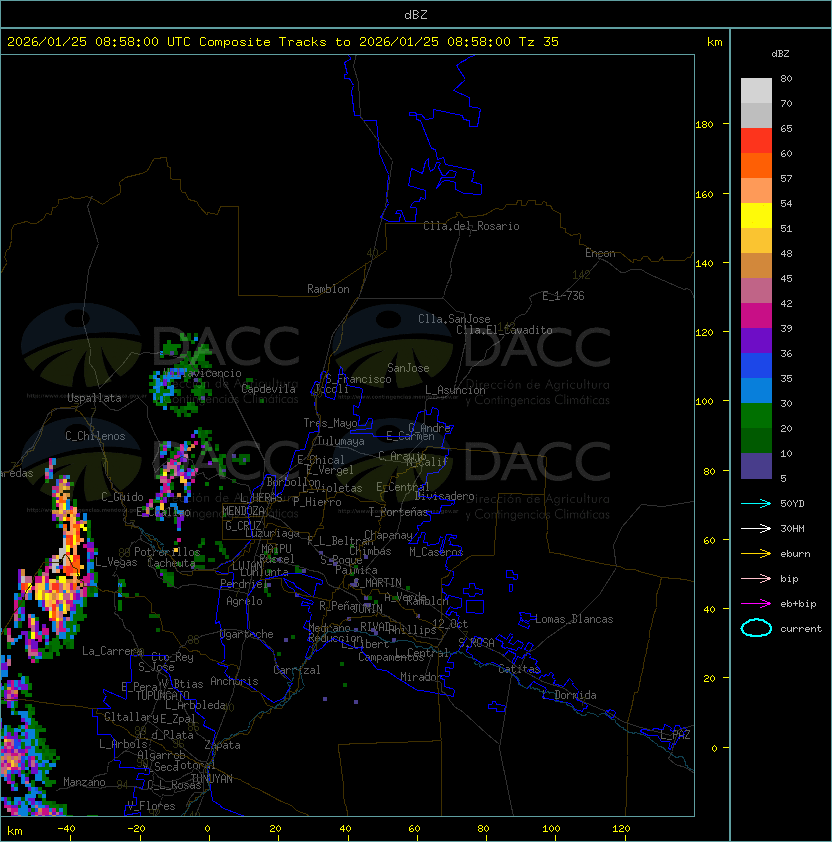This screenshot has height=842, width=832.
Task: Click the C_Guido place label
Action: click(x=122, y=497)
